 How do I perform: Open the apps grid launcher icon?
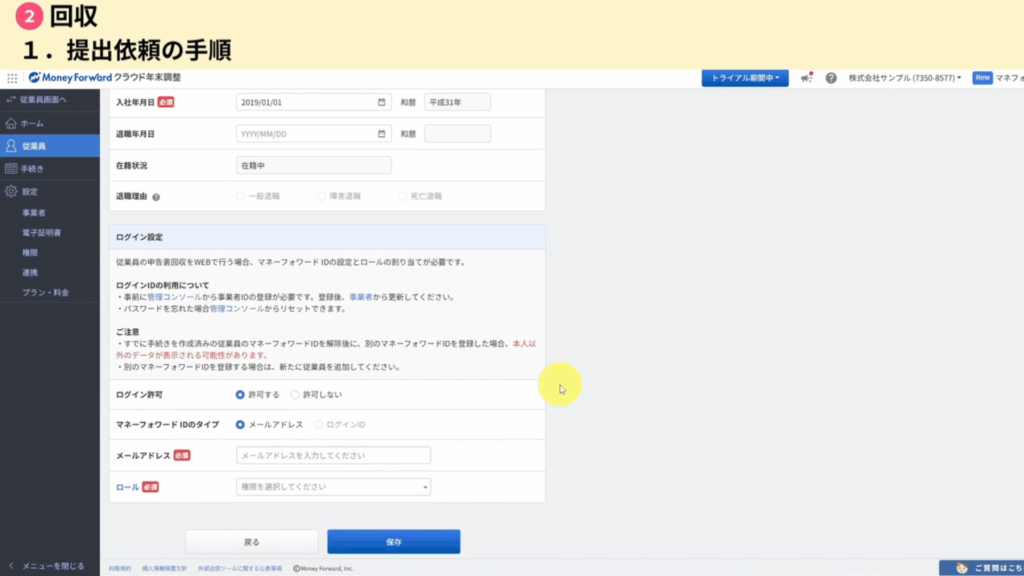(12, 78)
